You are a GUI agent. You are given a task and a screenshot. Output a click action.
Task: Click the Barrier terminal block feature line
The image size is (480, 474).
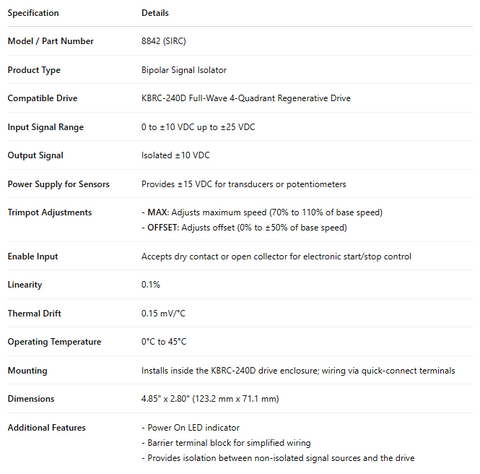coord(226,443)
